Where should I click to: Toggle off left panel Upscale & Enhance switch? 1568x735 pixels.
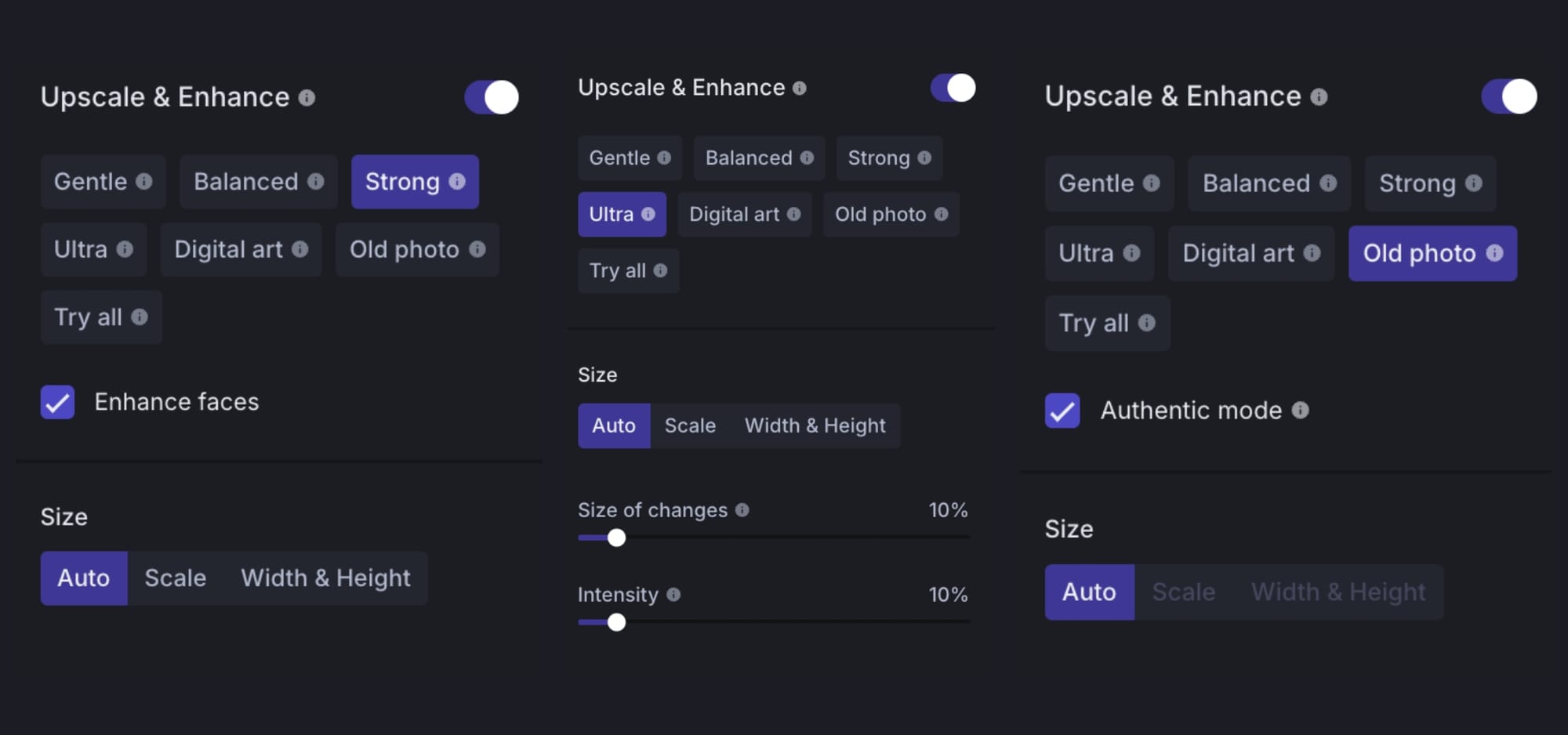492,97
